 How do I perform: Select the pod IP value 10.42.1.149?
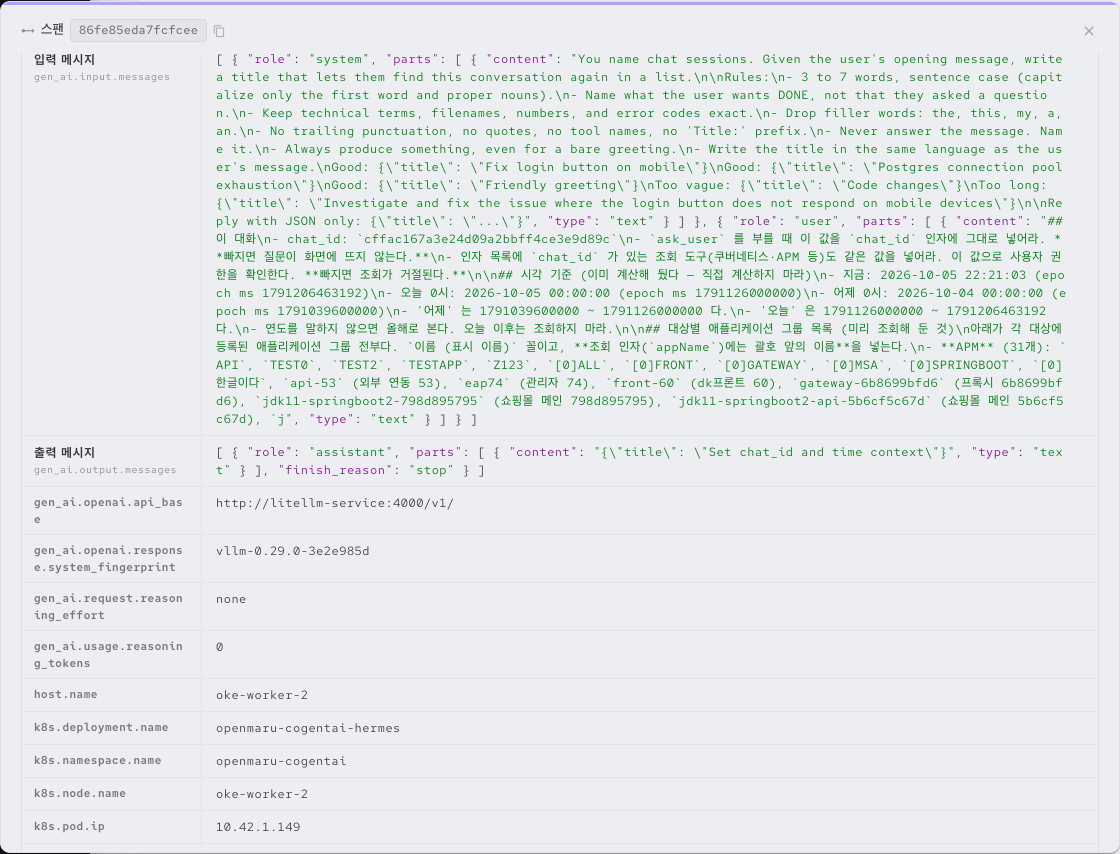click(x=258, y=827)
